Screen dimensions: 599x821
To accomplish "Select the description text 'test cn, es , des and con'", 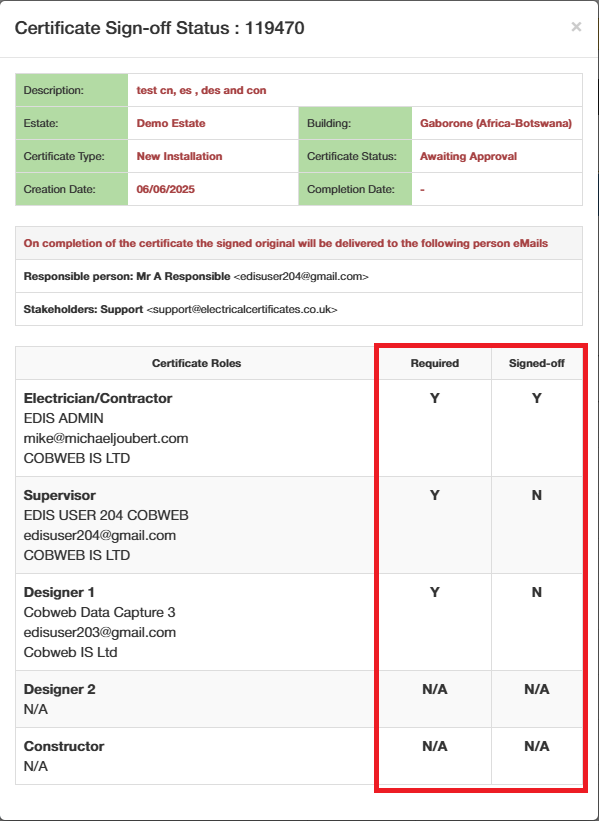I will click(x=201, y=90).
